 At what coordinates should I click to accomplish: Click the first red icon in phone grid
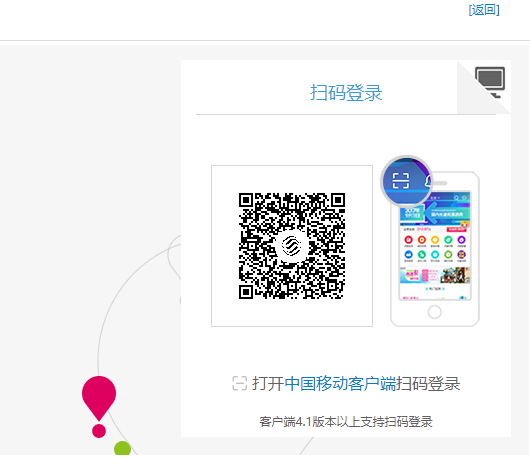click(408, 240)
